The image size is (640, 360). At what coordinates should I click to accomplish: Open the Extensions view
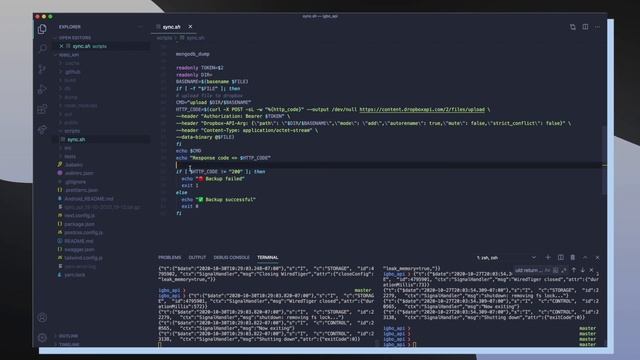coord(42,109)
